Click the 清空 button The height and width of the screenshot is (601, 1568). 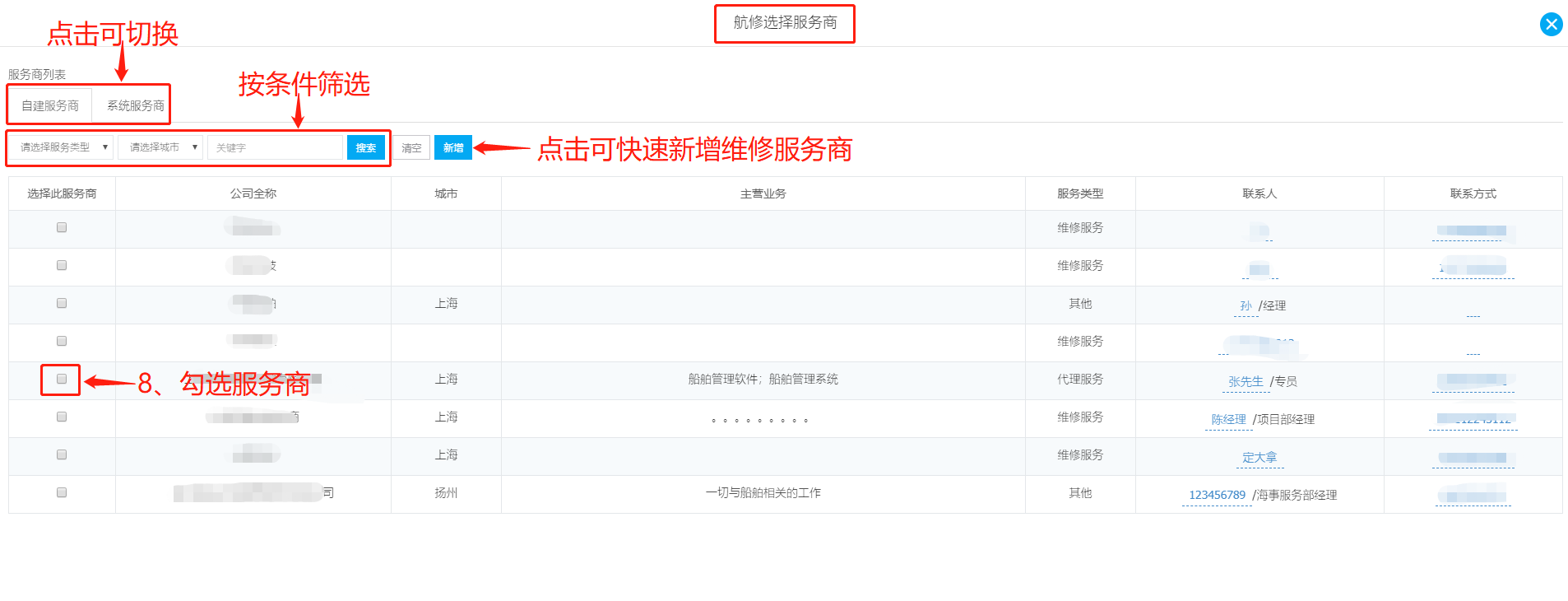(411, 148)
